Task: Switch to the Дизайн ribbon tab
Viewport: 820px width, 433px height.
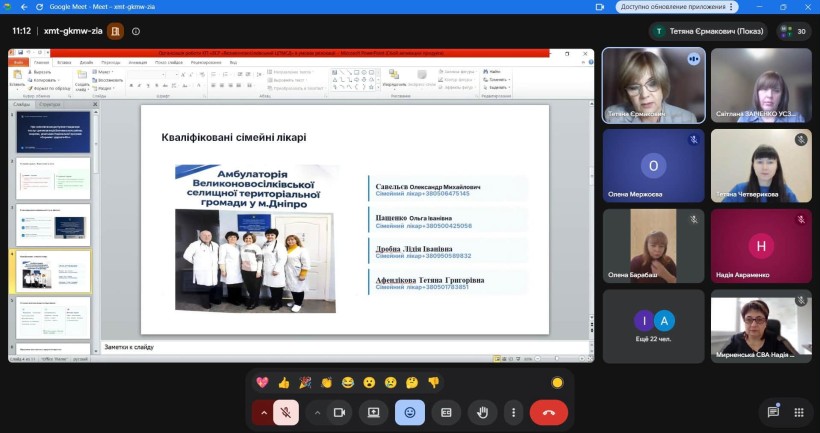Action: point(86,62)
